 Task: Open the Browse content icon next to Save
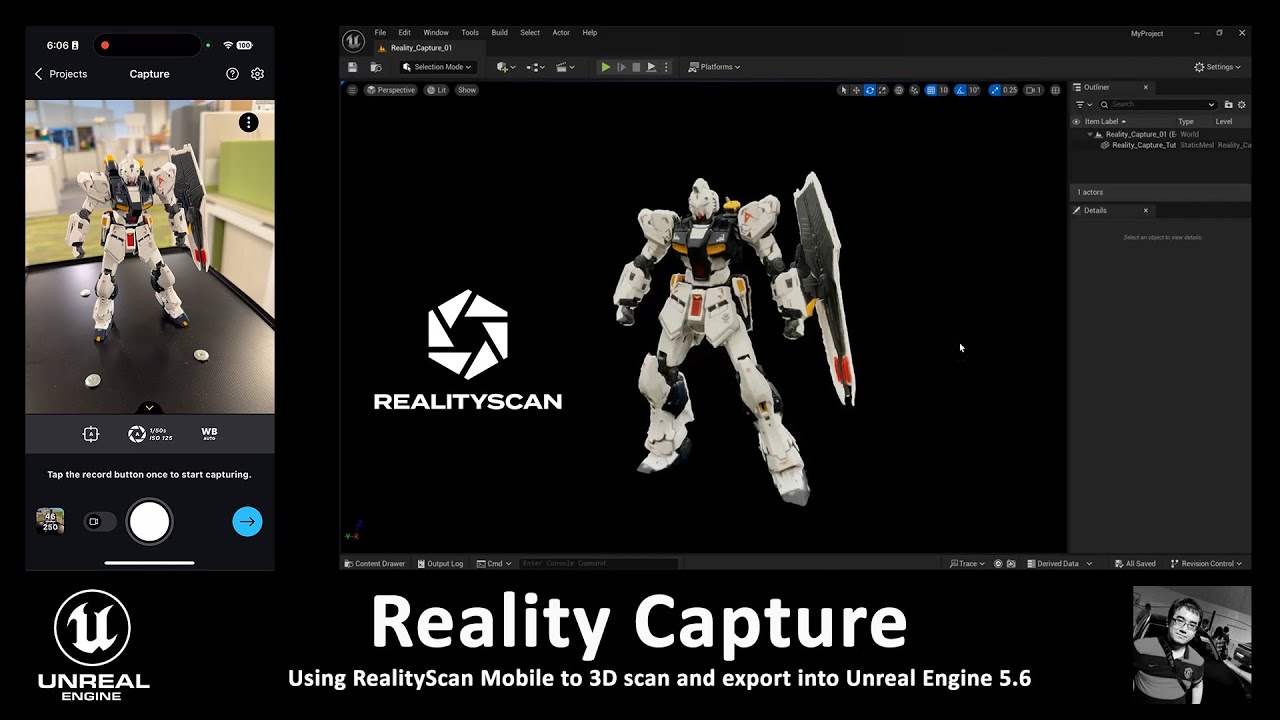click(x=376, y=67)
